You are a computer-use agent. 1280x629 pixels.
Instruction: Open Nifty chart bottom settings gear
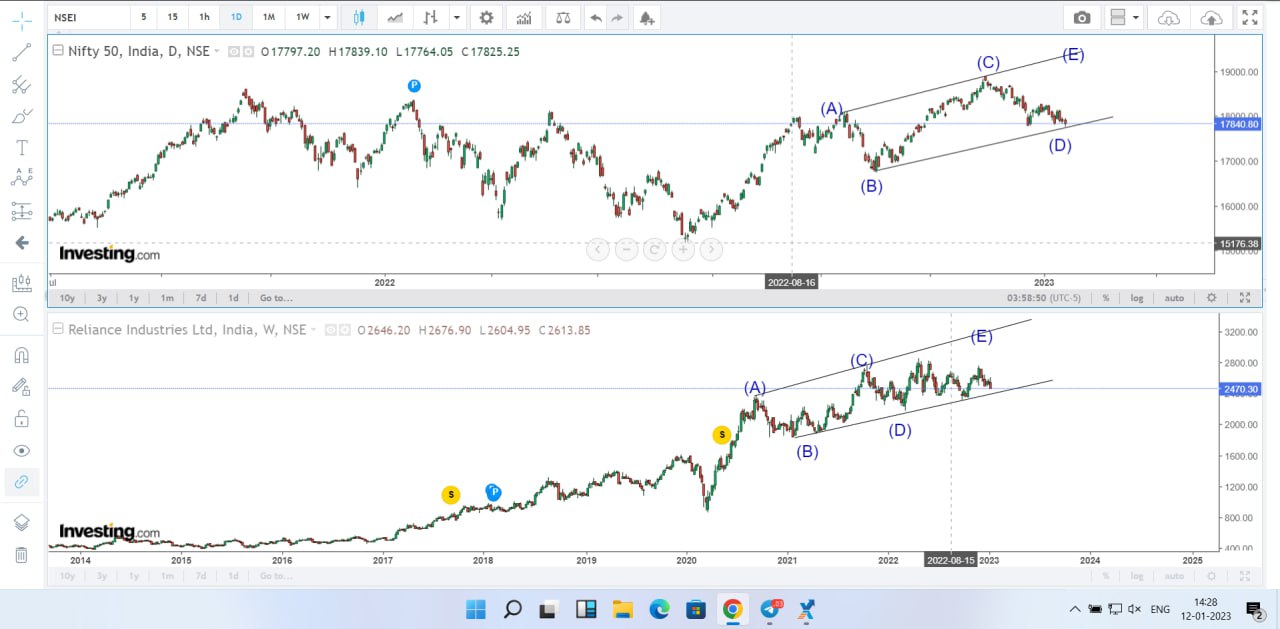coord(1212,297)
